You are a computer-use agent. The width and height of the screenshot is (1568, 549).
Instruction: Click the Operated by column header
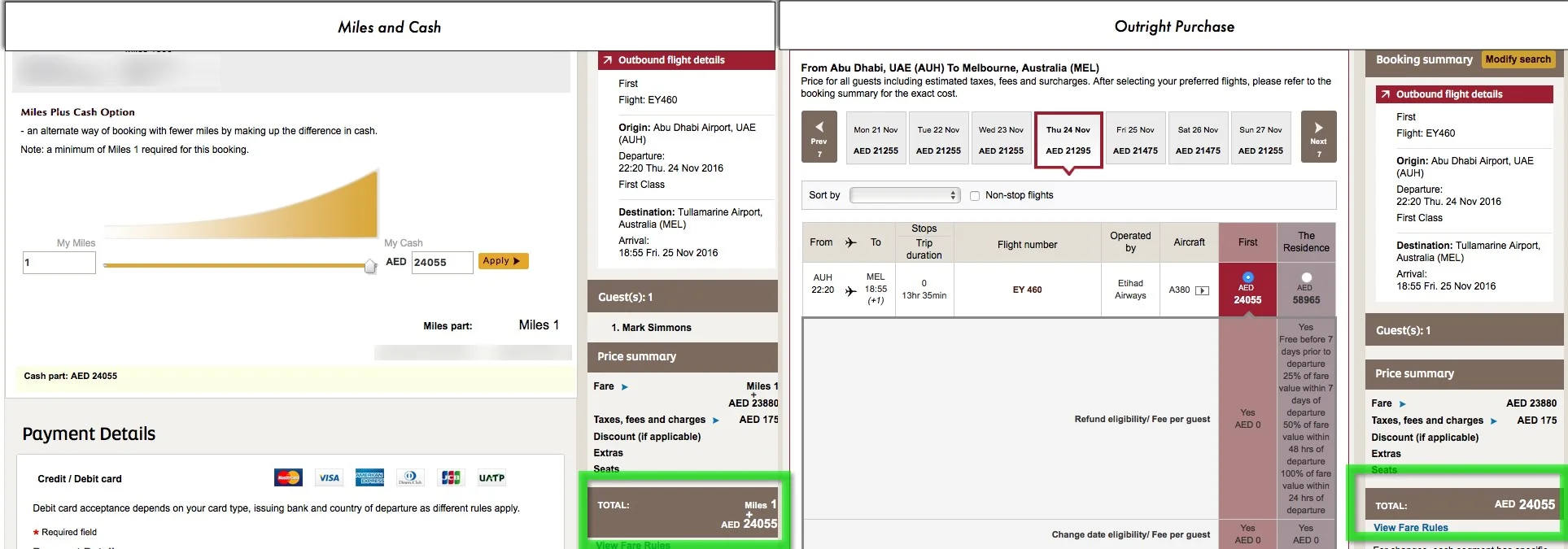(x=1130, y=242)
